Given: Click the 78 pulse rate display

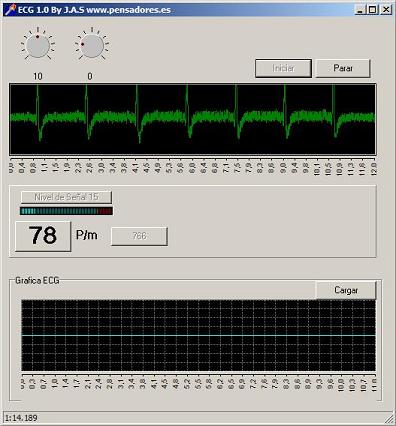Looking at the screenshot, I should (x=43, y=236).
